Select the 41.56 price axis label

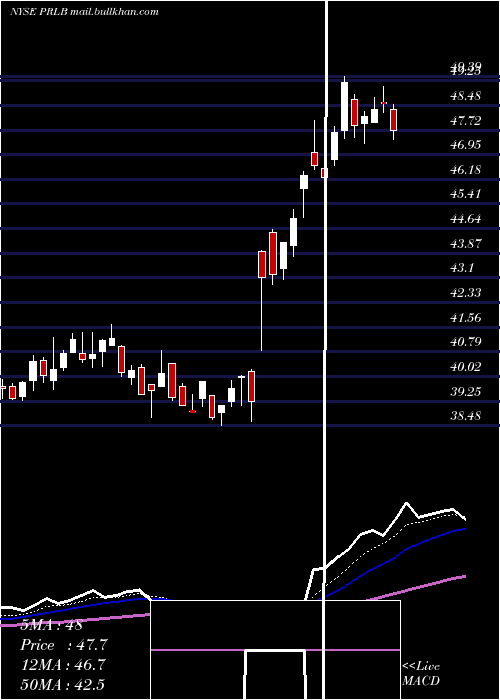(465, 317)
